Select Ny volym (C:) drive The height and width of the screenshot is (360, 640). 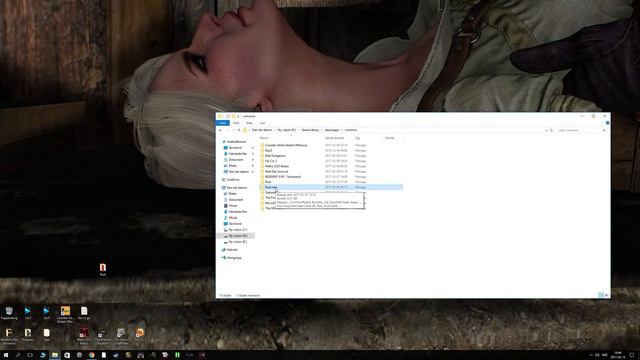coord(238,230)
